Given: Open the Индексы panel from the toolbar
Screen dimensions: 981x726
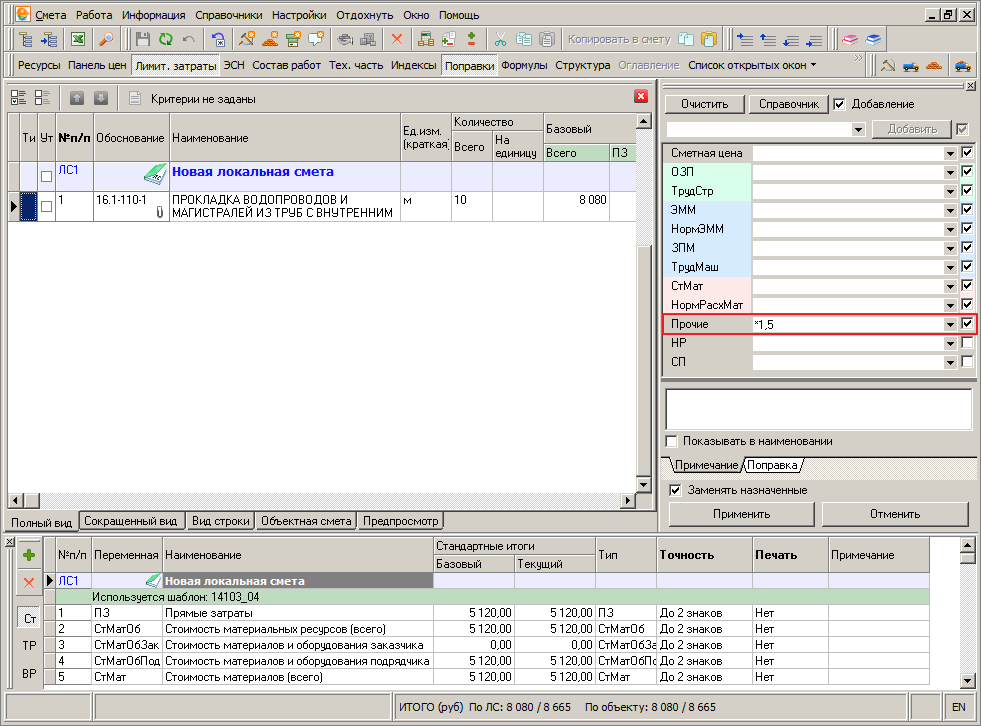Looking at the screenshot, I should point(414,65).
